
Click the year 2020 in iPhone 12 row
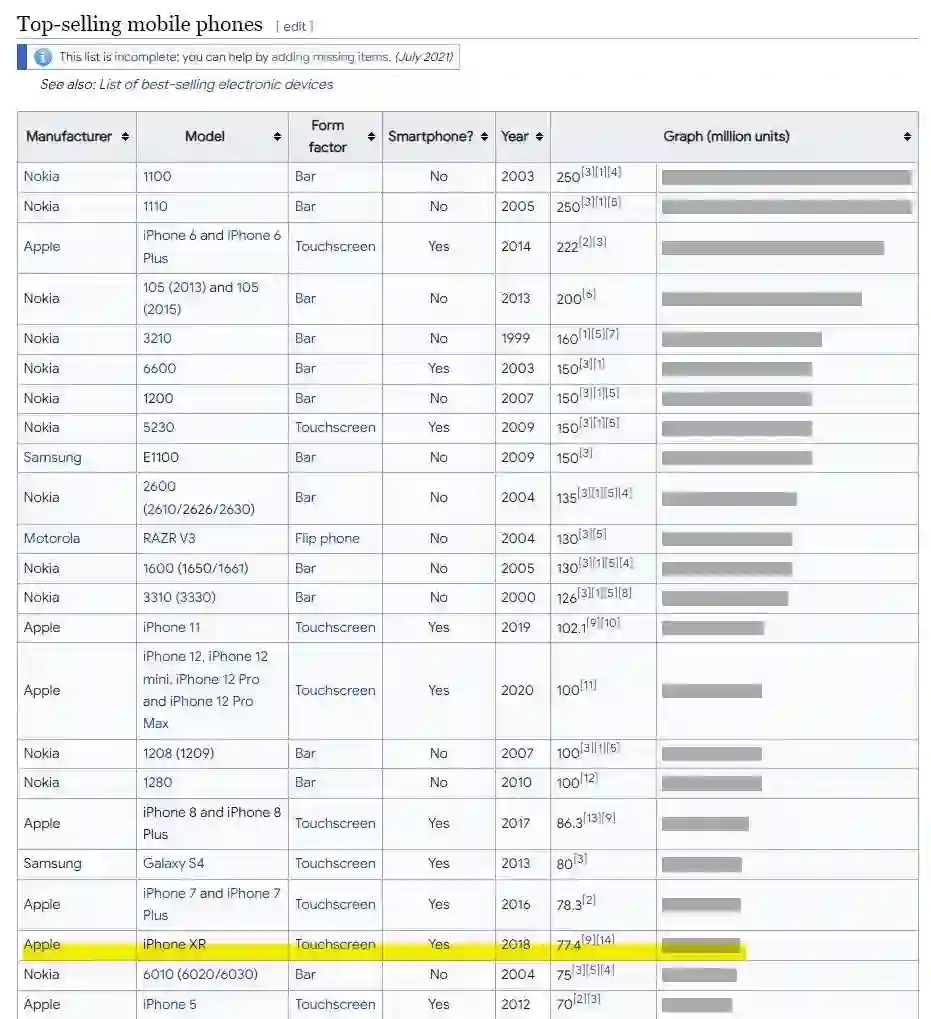517,690
